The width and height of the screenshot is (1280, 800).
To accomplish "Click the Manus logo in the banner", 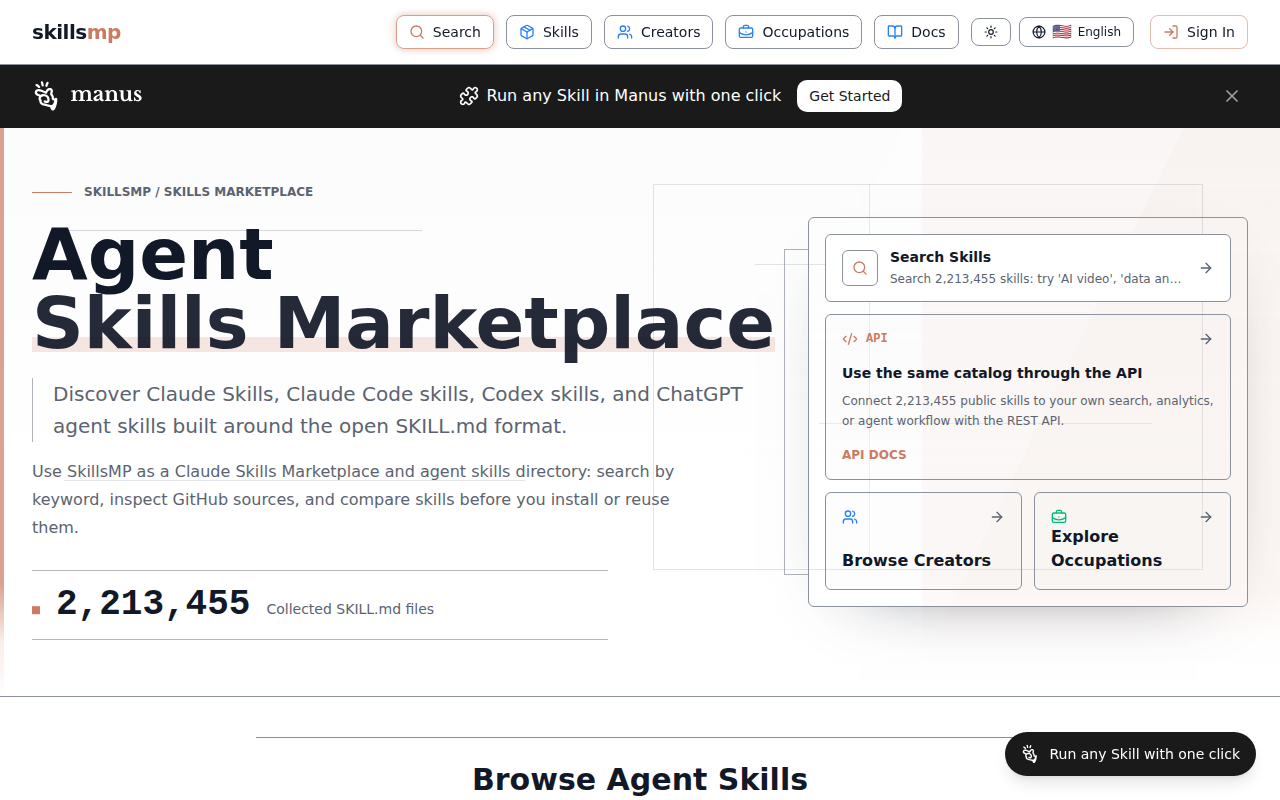I will tap(88, 95).
